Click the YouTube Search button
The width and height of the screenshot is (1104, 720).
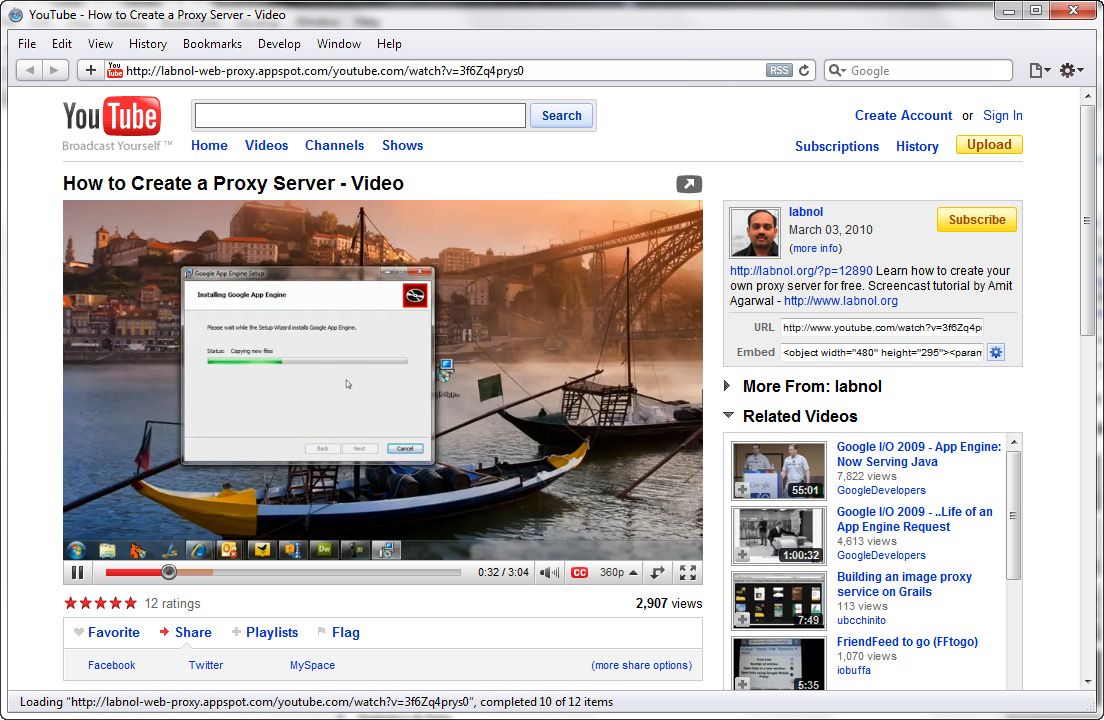(x=561, y=115)
